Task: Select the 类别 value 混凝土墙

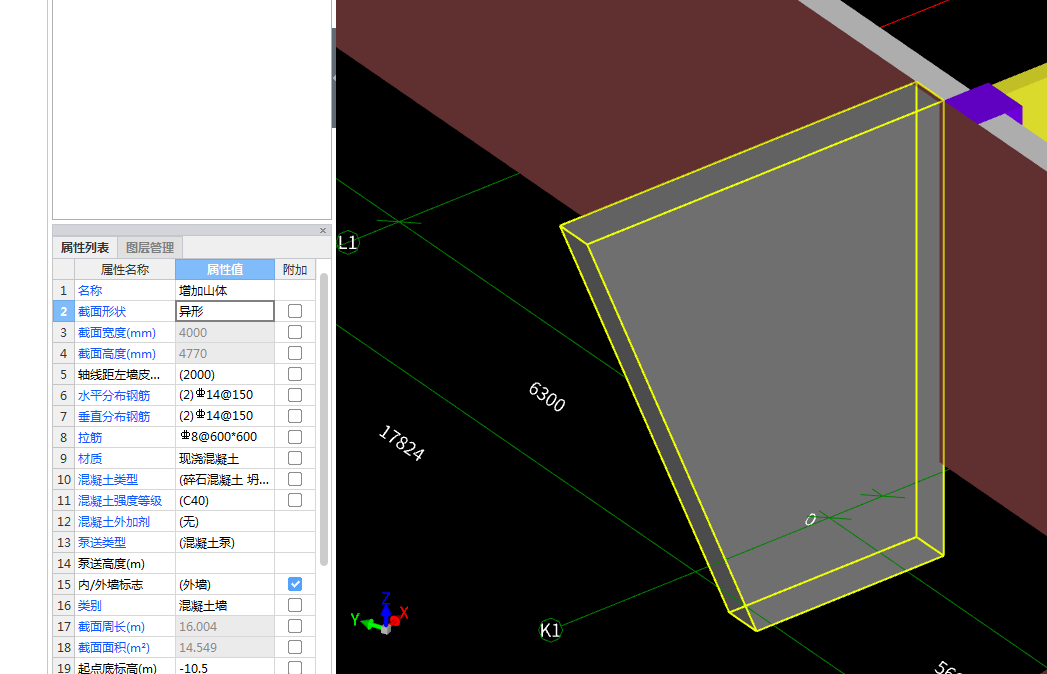Action: tap(225, 605)
